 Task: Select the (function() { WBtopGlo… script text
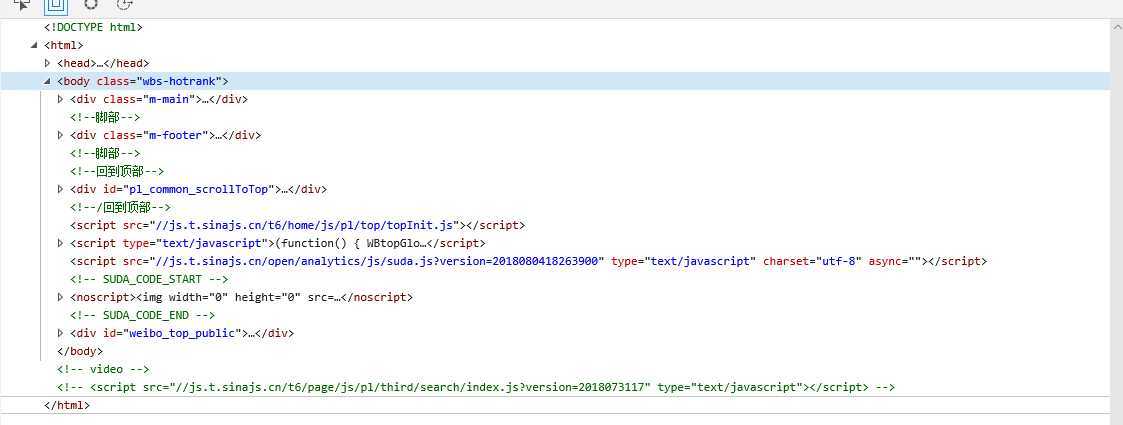[351, 243]
